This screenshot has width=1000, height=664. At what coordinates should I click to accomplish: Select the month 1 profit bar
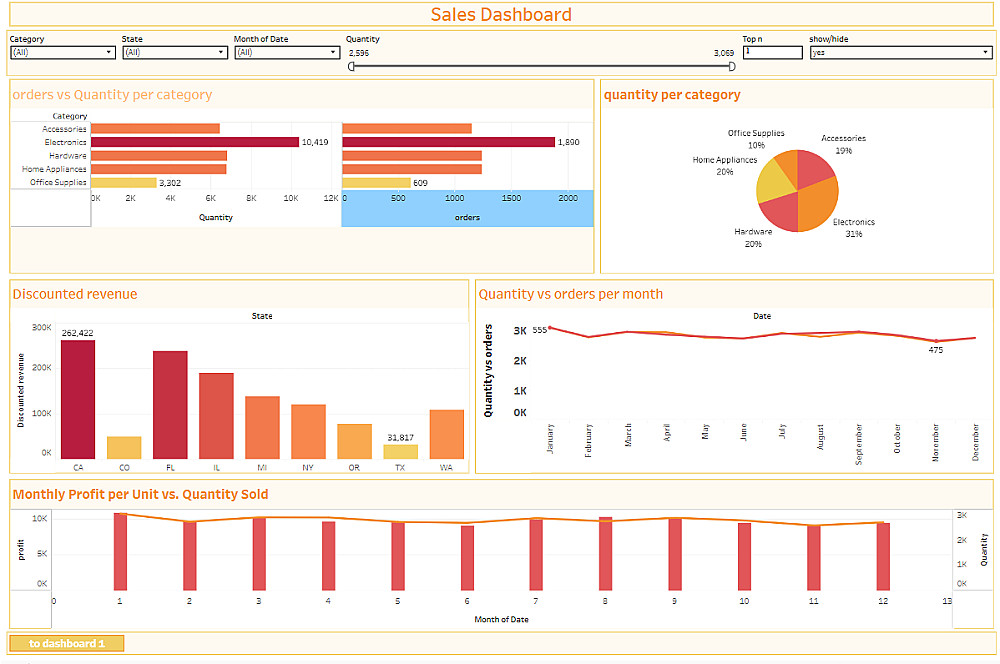pos(120,552)
